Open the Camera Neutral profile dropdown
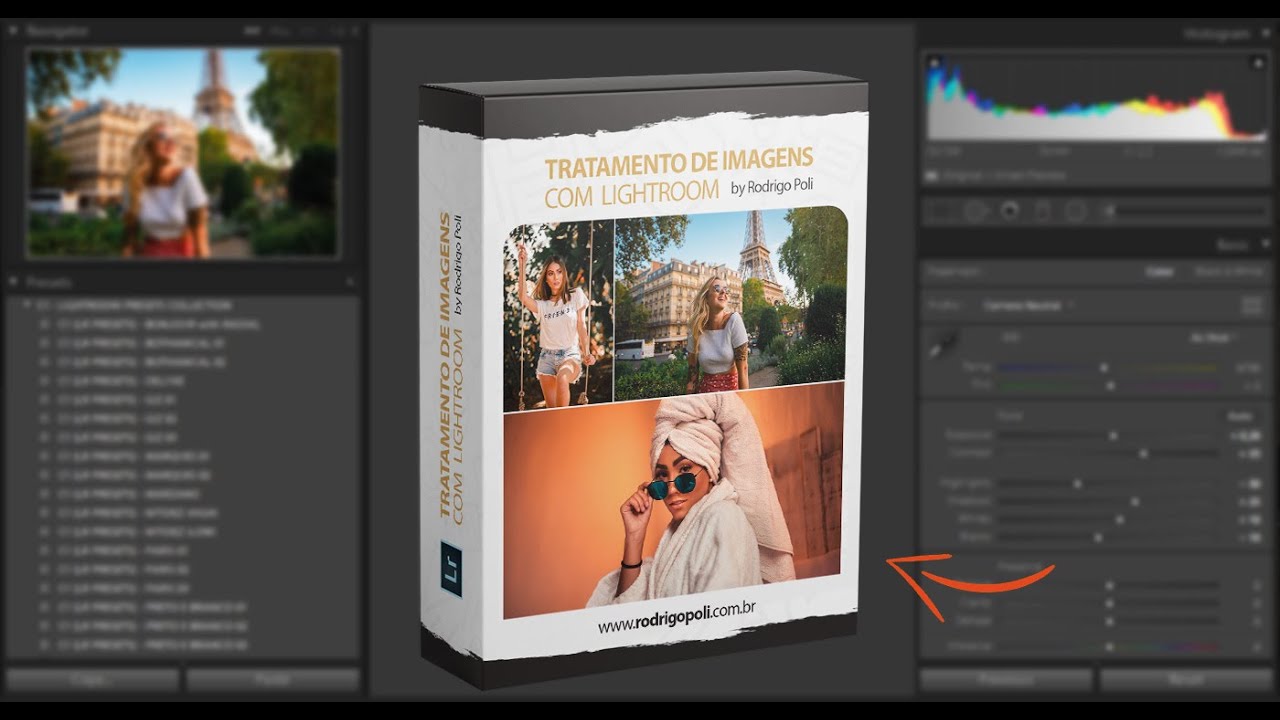The image size is (1280, 720). click(1029, 305)
